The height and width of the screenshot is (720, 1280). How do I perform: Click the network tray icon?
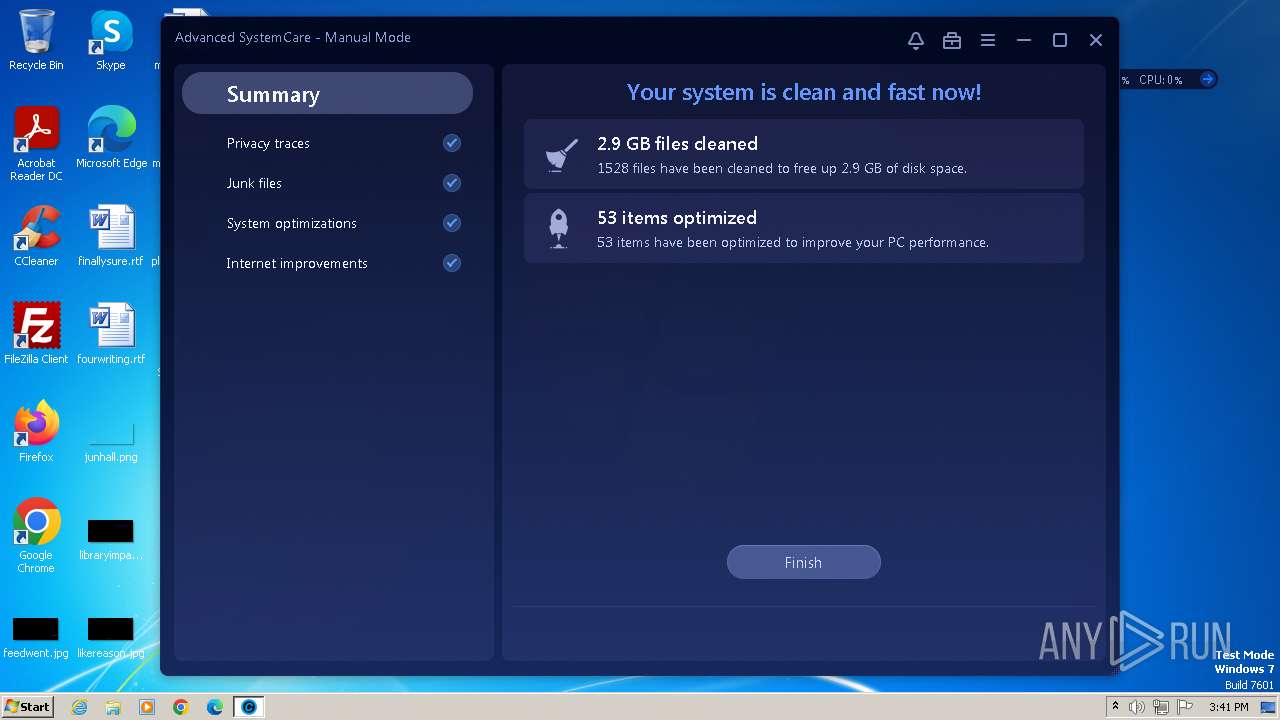pyautogui.click(x=1161, y=707)
